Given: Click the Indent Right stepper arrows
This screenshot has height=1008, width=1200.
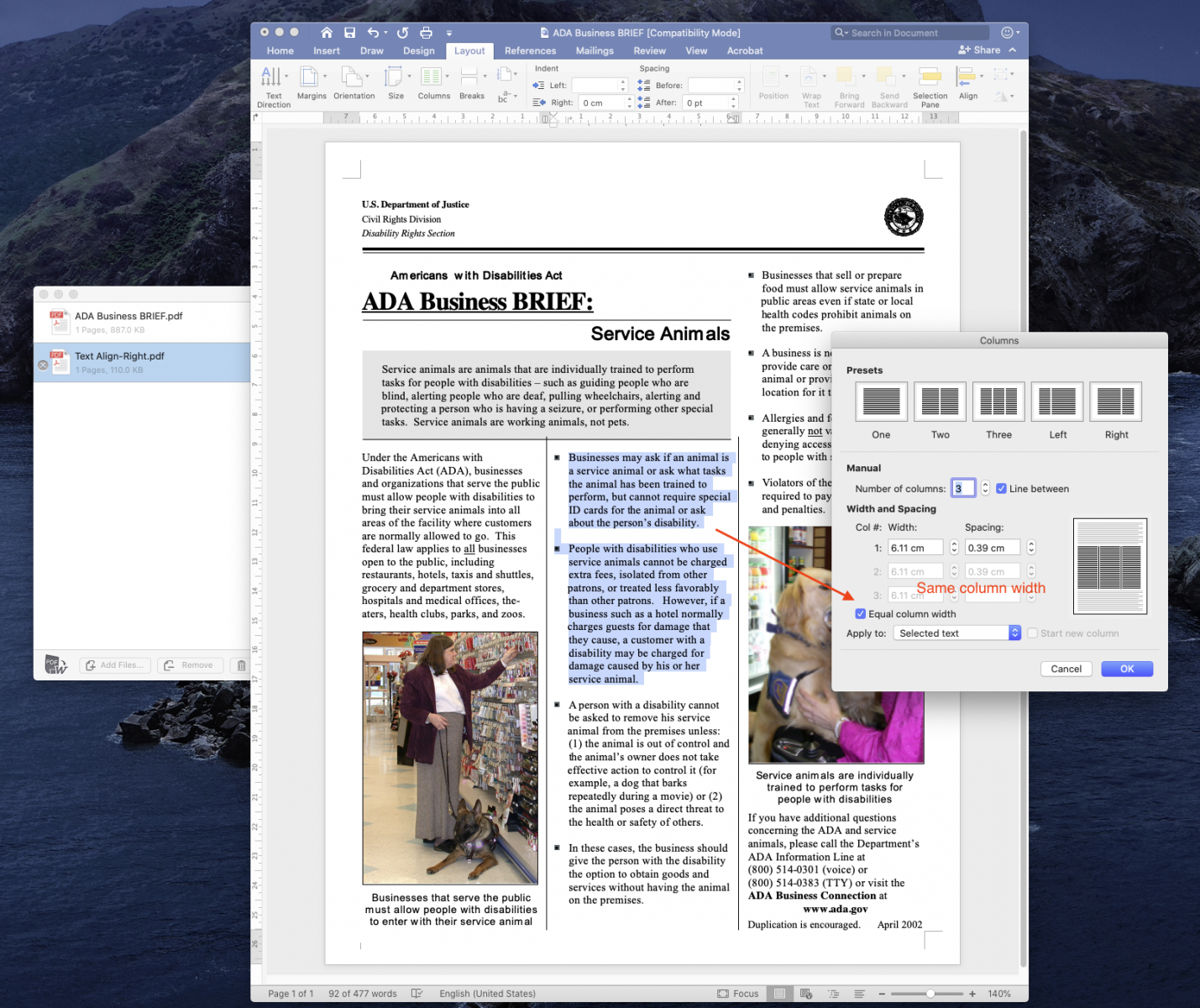Looking at the screenshot, I should pos(629,102).
